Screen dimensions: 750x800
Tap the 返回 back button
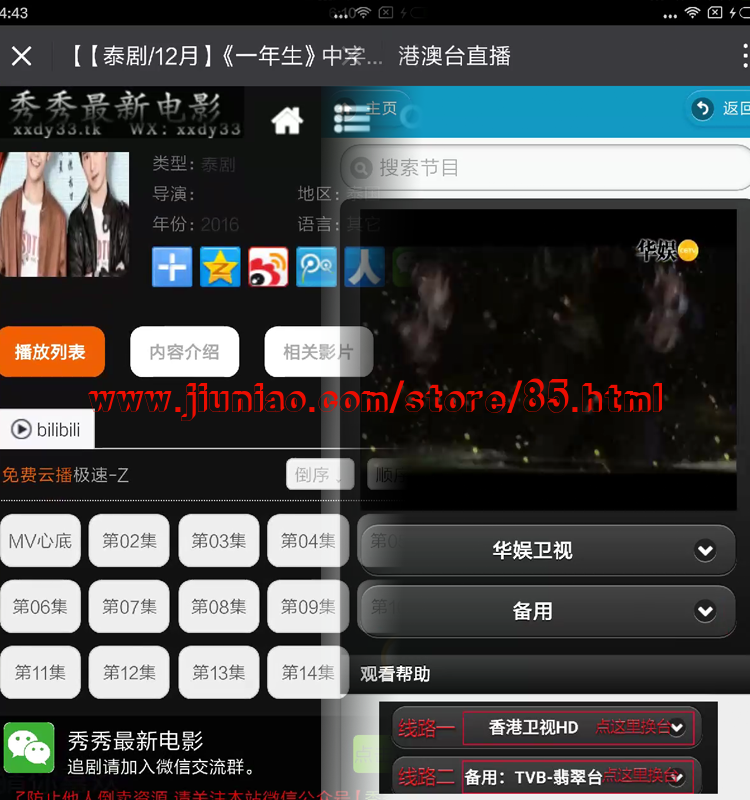tap(720, 109)
